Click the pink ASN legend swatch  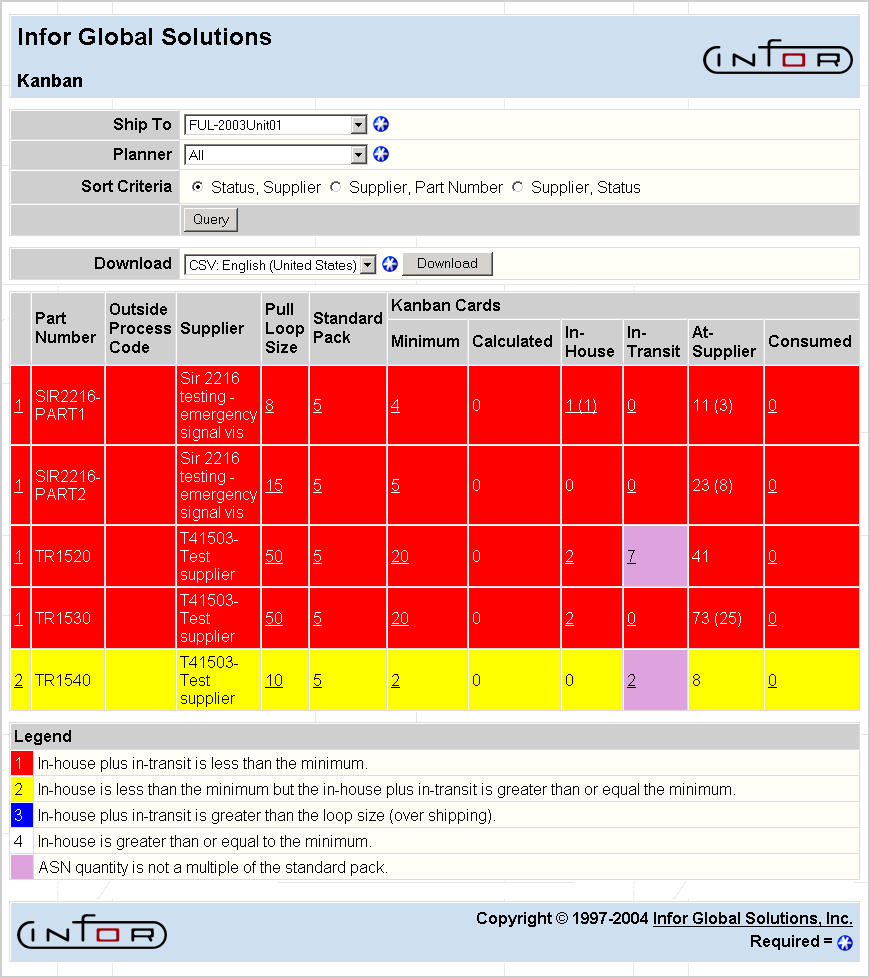point(22,868)
